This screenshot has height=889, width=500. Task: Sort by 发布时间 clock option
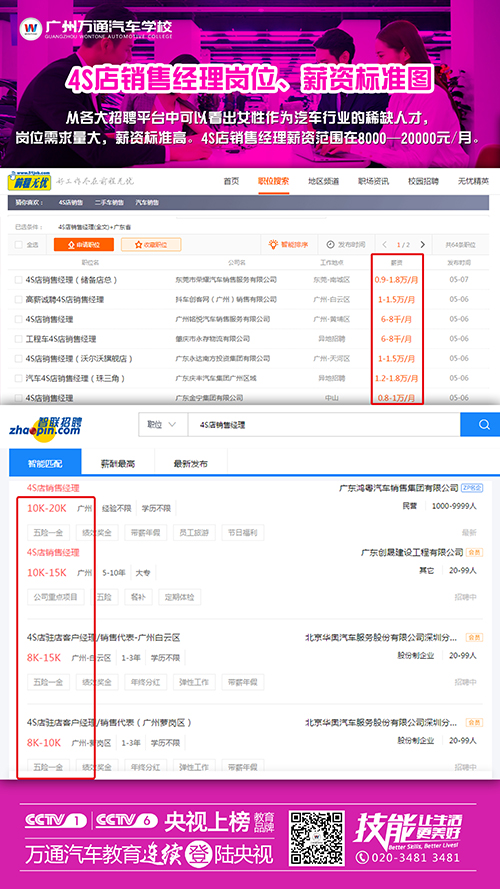pos(346,244)
